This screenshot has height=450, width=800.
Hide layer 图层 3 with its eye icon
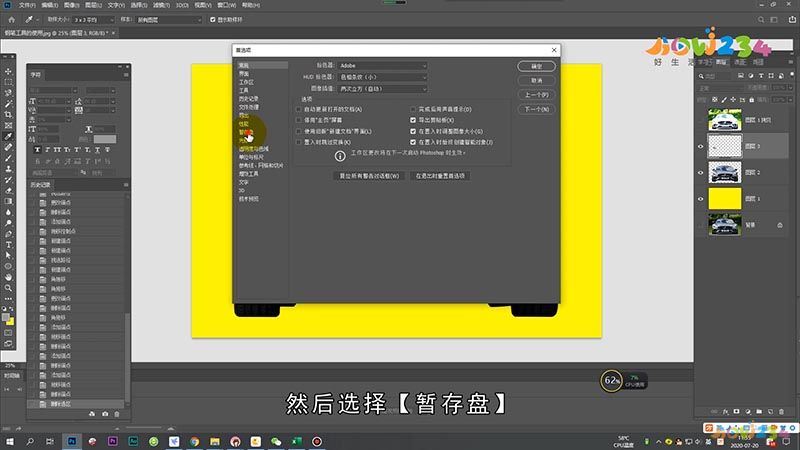(x=701, y=146)
